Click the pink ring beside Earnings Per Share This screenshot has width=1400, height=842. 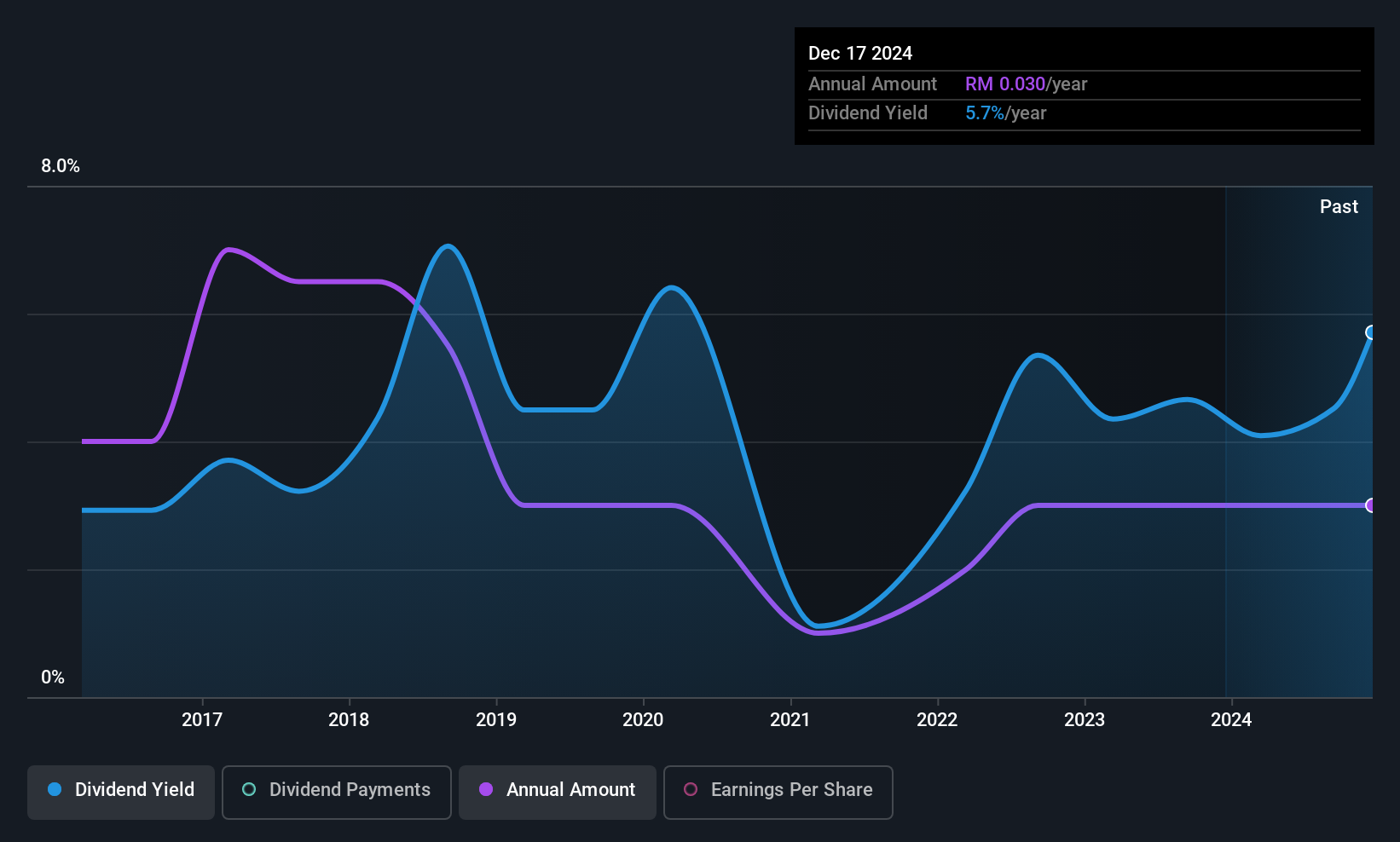click(691, 790)
